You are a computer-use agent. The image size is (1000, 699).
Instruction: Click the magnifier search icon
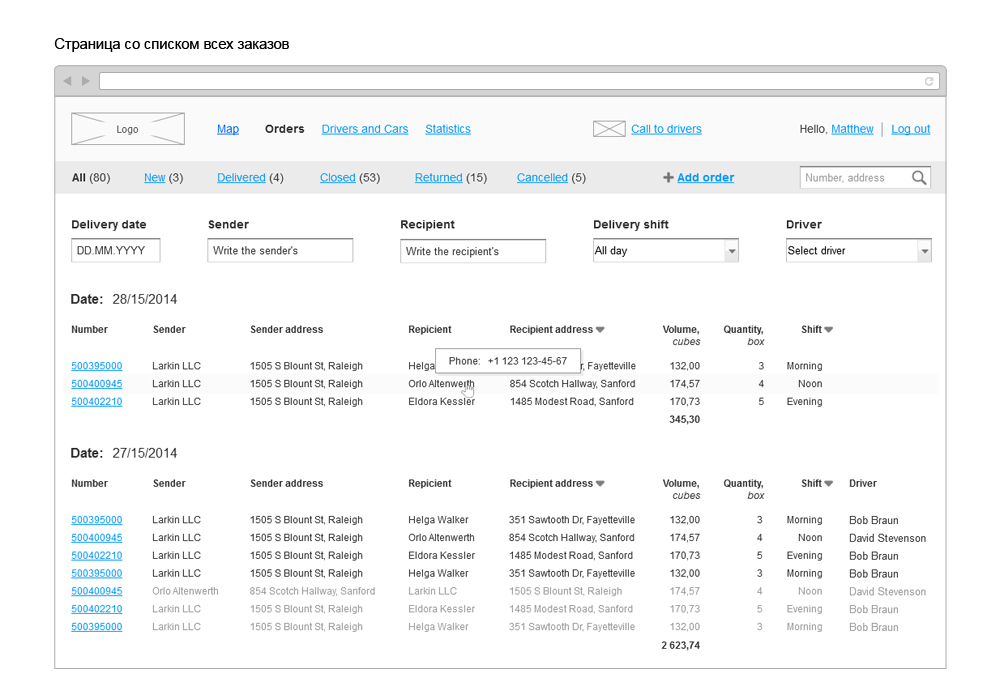pos(919,178)
